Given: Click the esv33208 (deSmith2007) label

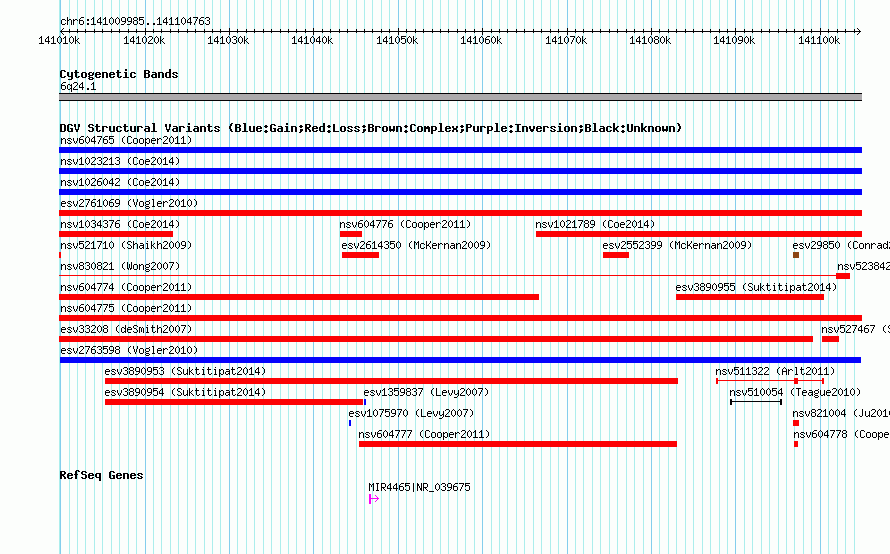Looking at the screenshot, I should click(x=126, y=329).
